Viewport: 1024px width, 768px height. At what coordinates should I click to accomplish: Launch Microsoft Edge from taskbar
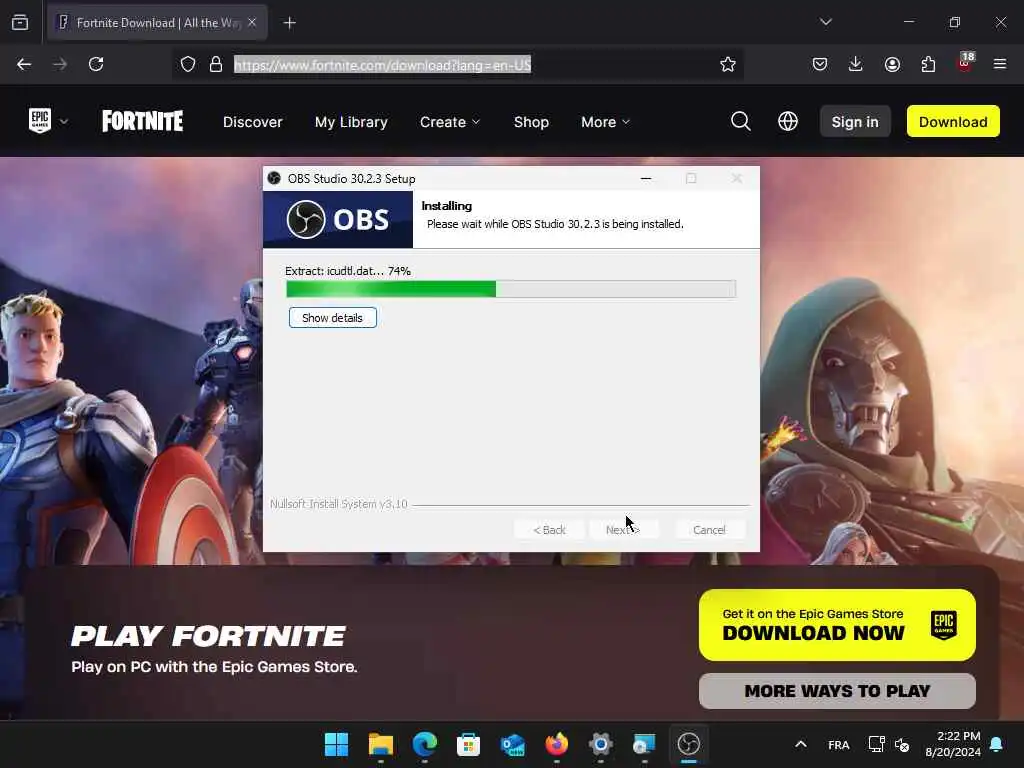(424, 744)
